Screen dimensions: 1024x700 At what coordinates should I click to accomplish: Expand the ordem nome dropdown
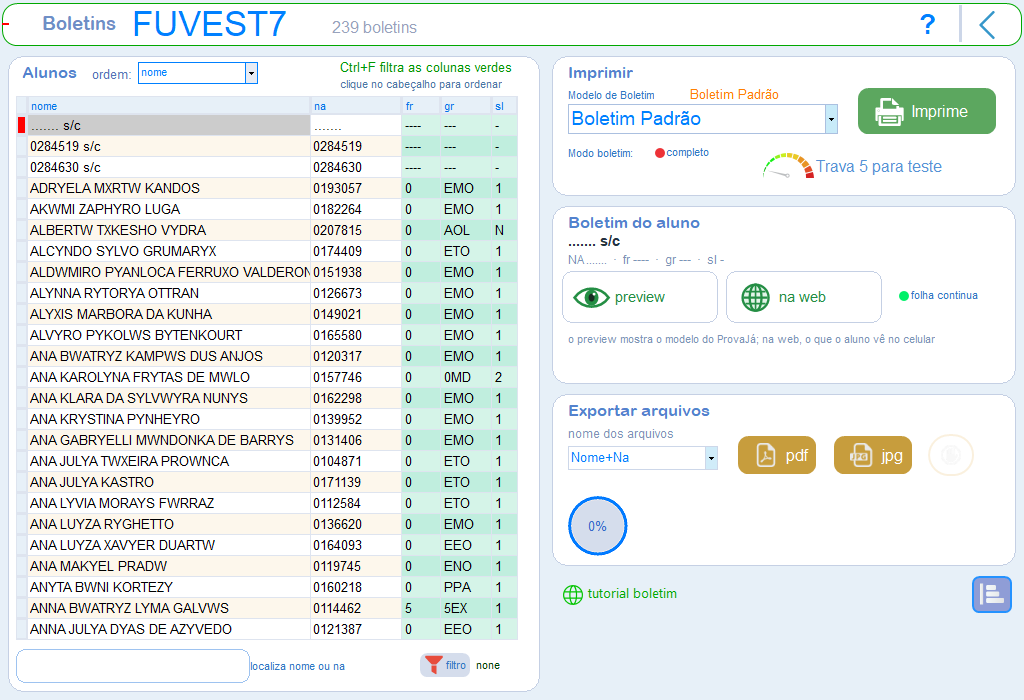click(251, 73)
